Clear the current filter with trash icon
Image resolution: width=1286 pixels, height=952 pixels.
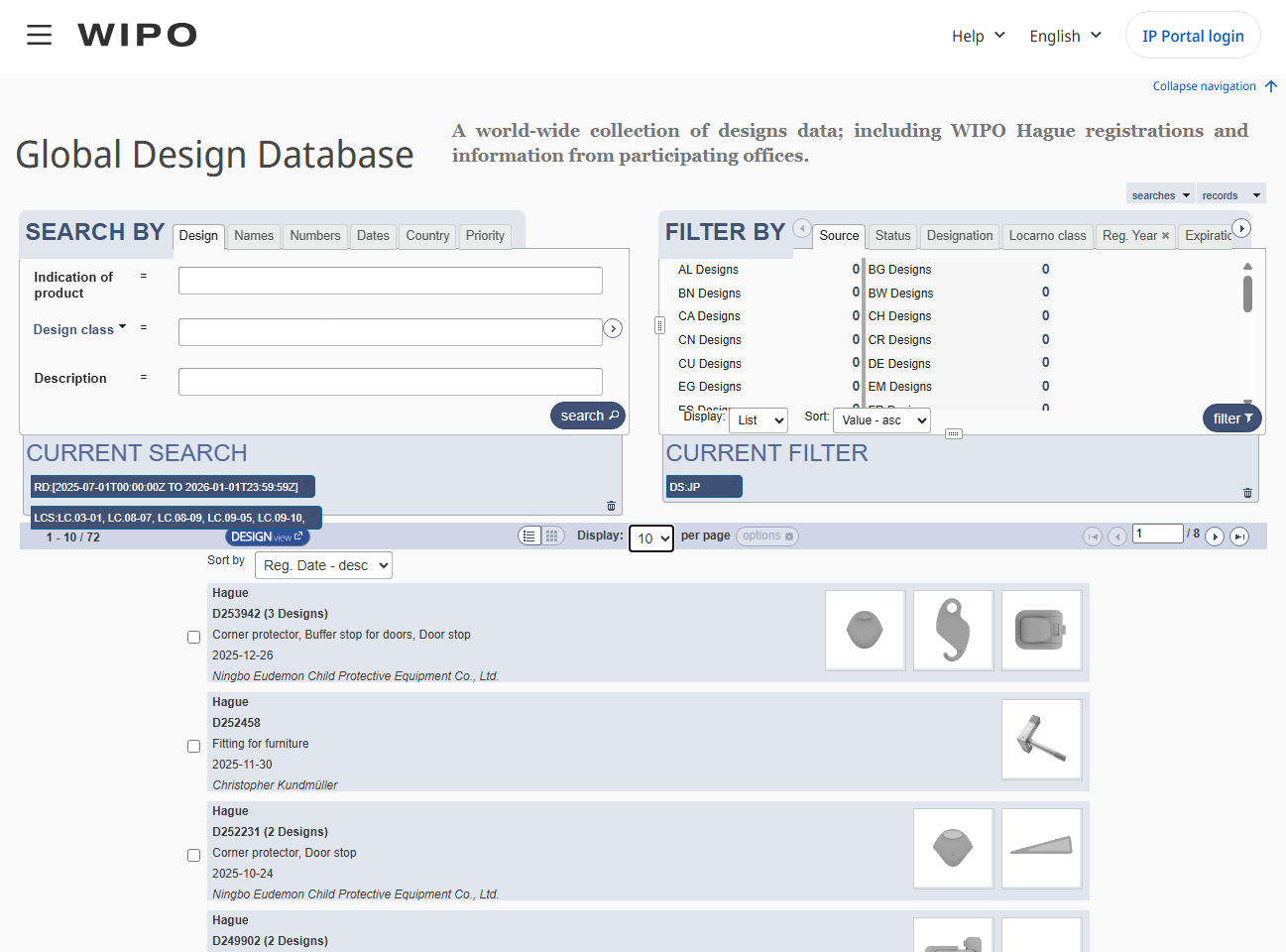pos(1247,493)
